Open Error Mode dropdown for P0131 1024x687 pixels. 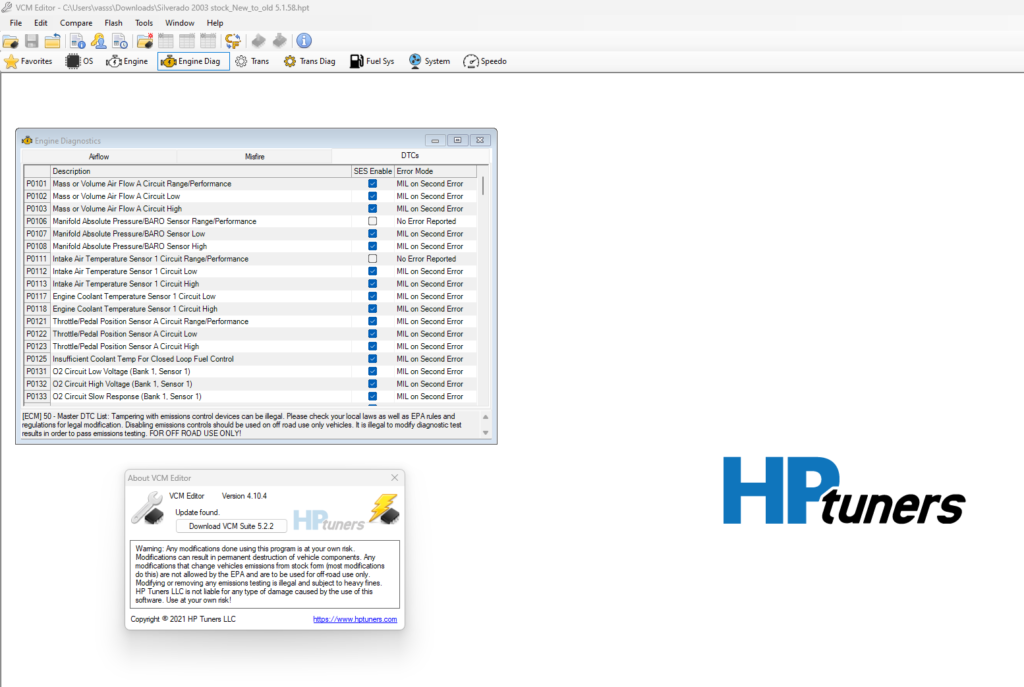(x=435, y=372)
